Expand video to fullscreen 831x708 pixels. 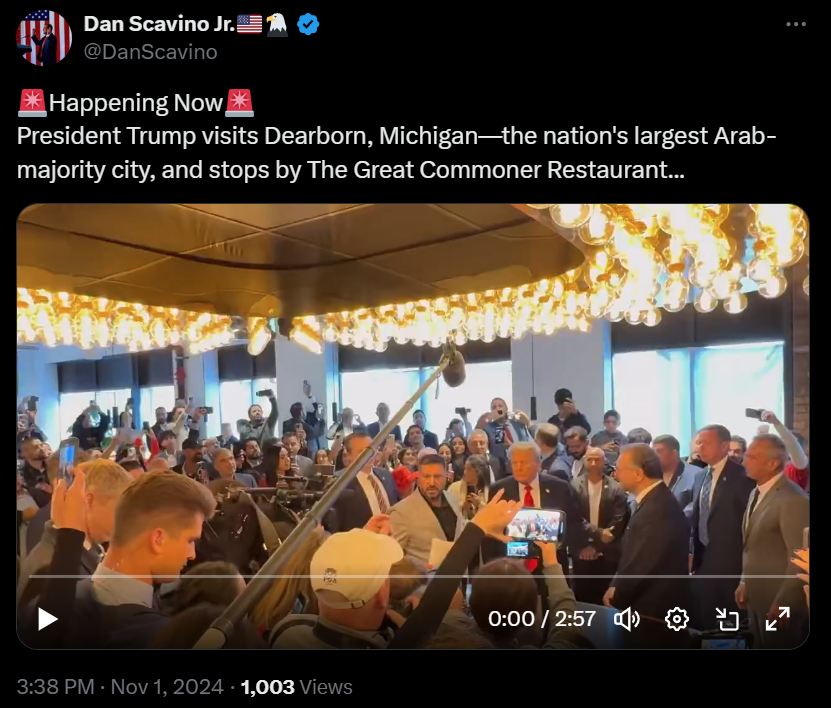point(777,619)
